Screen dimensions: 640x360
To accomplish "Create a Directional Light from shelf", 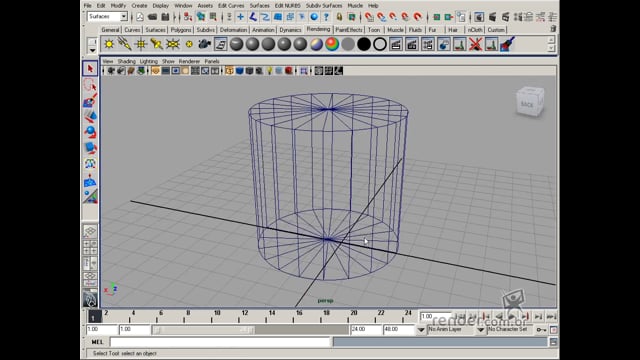I will pyautogui.click(x=124, y=44).
